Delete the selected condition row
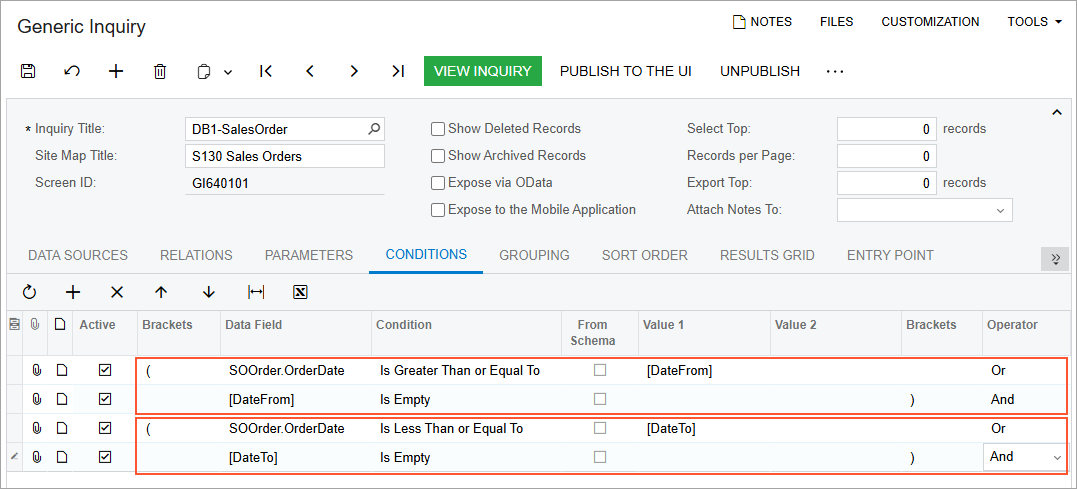Viewport: 1077px width, 489px height. [x=117, y=292]
